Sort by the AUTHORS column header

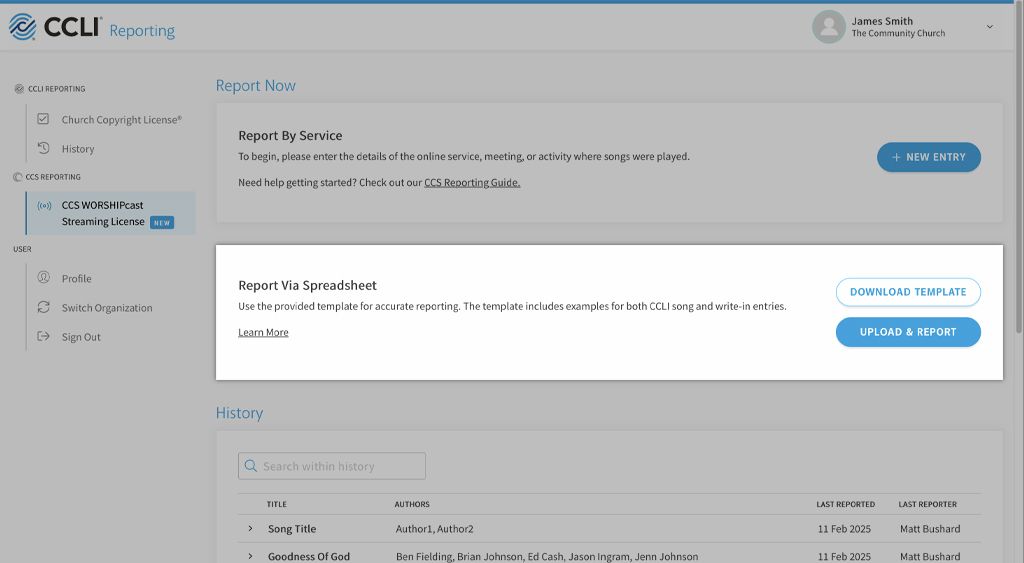point(412,504)
